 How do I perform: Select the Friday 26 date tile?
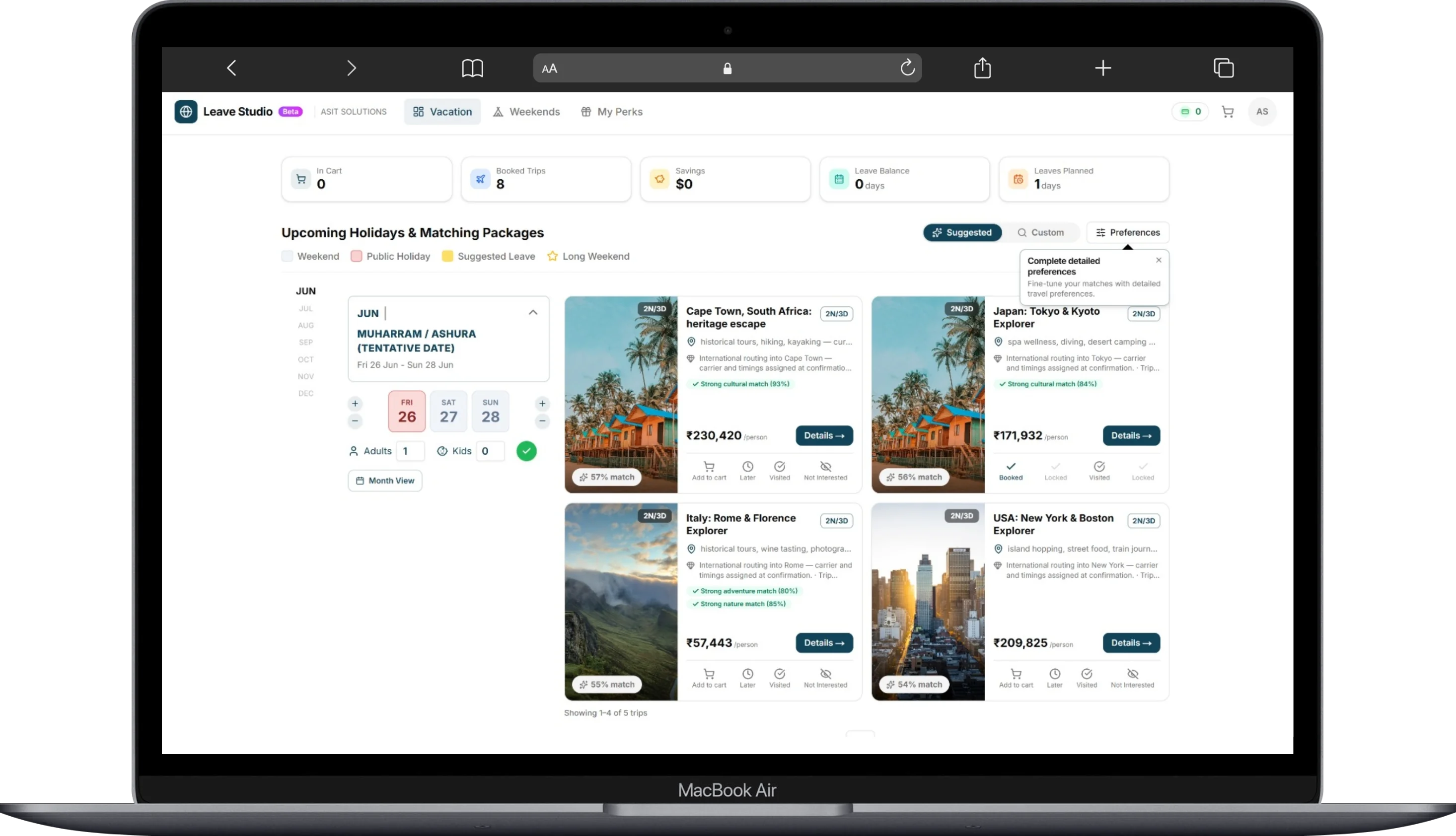pyautogui.click(x=407, y=412)
